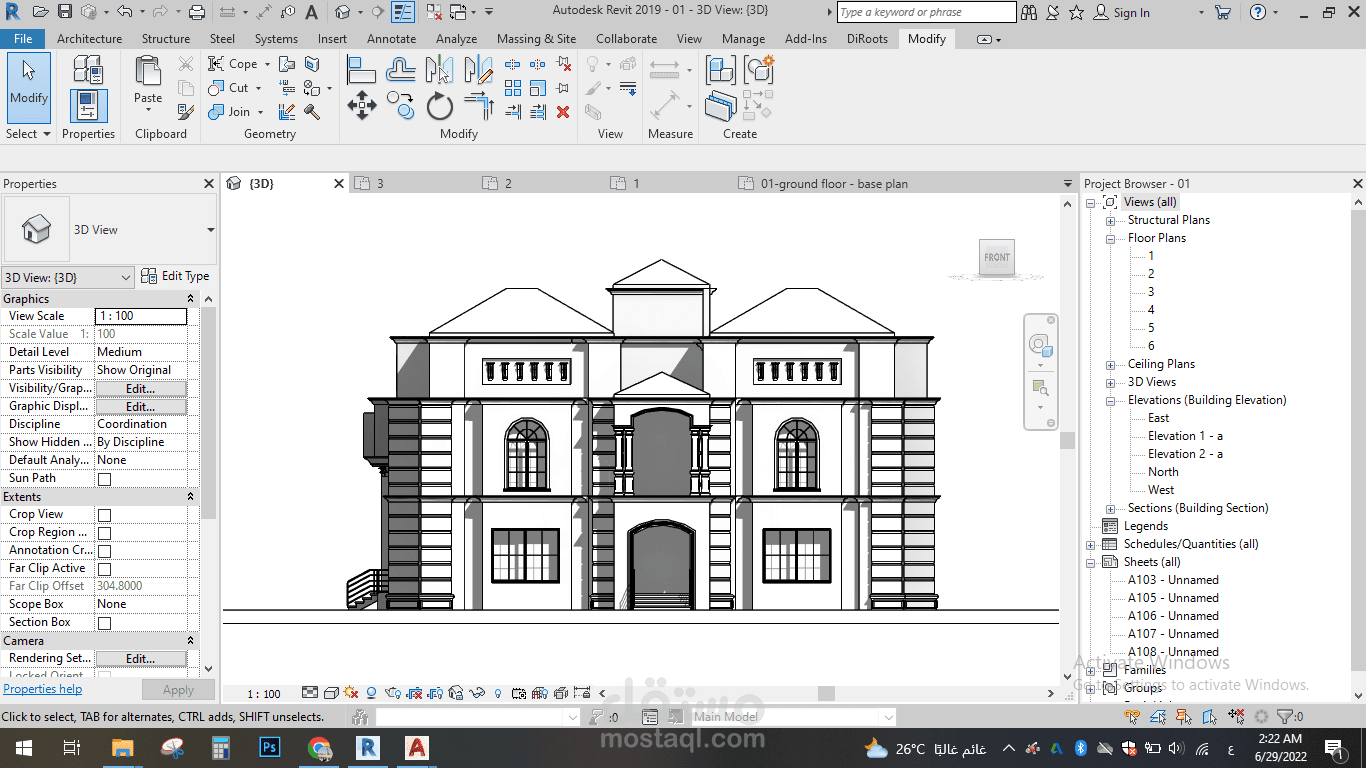Click the Rotate tool icon
Screen dimensions: 1366x768
(440, 106)
